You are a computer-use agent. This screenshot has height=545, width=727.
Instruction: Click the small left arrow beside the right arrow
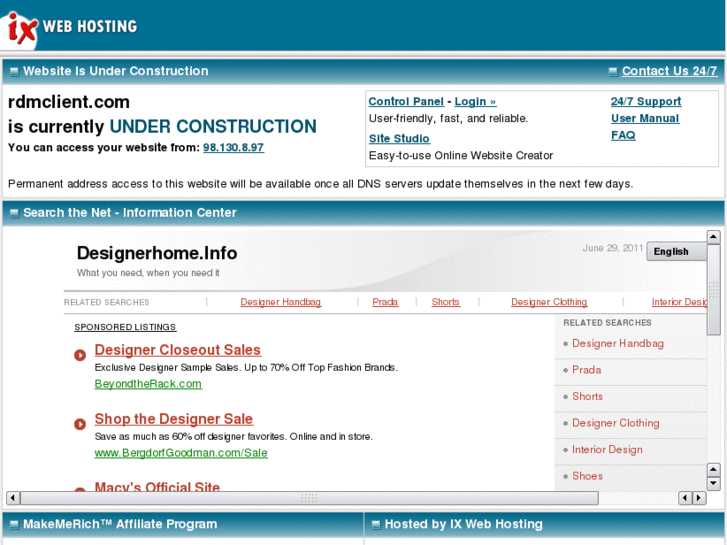click(x=685, y=498)
